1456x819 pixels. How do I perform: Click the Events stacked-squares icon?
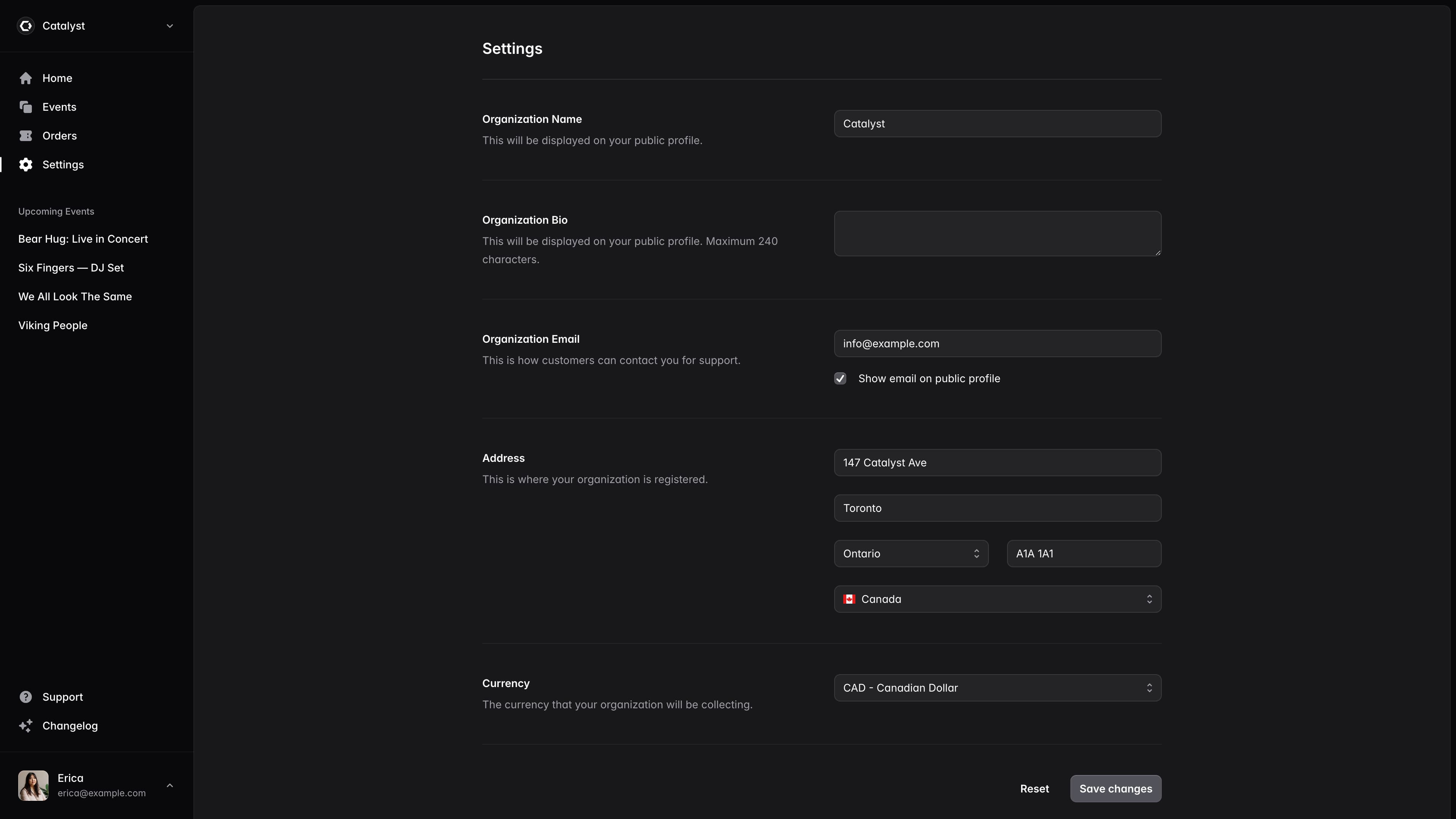tap(25, 107)
